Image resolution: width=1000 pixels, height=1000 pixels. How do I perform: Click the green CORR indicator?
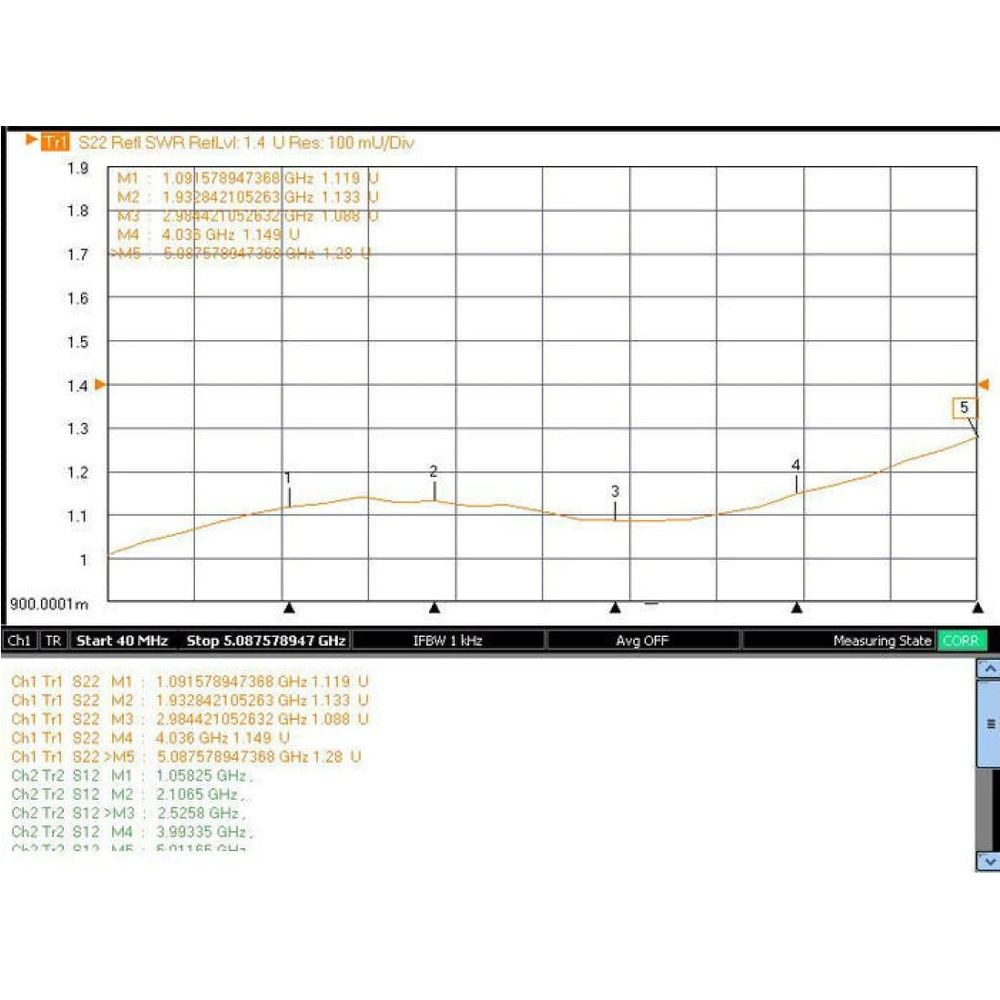pyautogui.click(x=961, y=640)
